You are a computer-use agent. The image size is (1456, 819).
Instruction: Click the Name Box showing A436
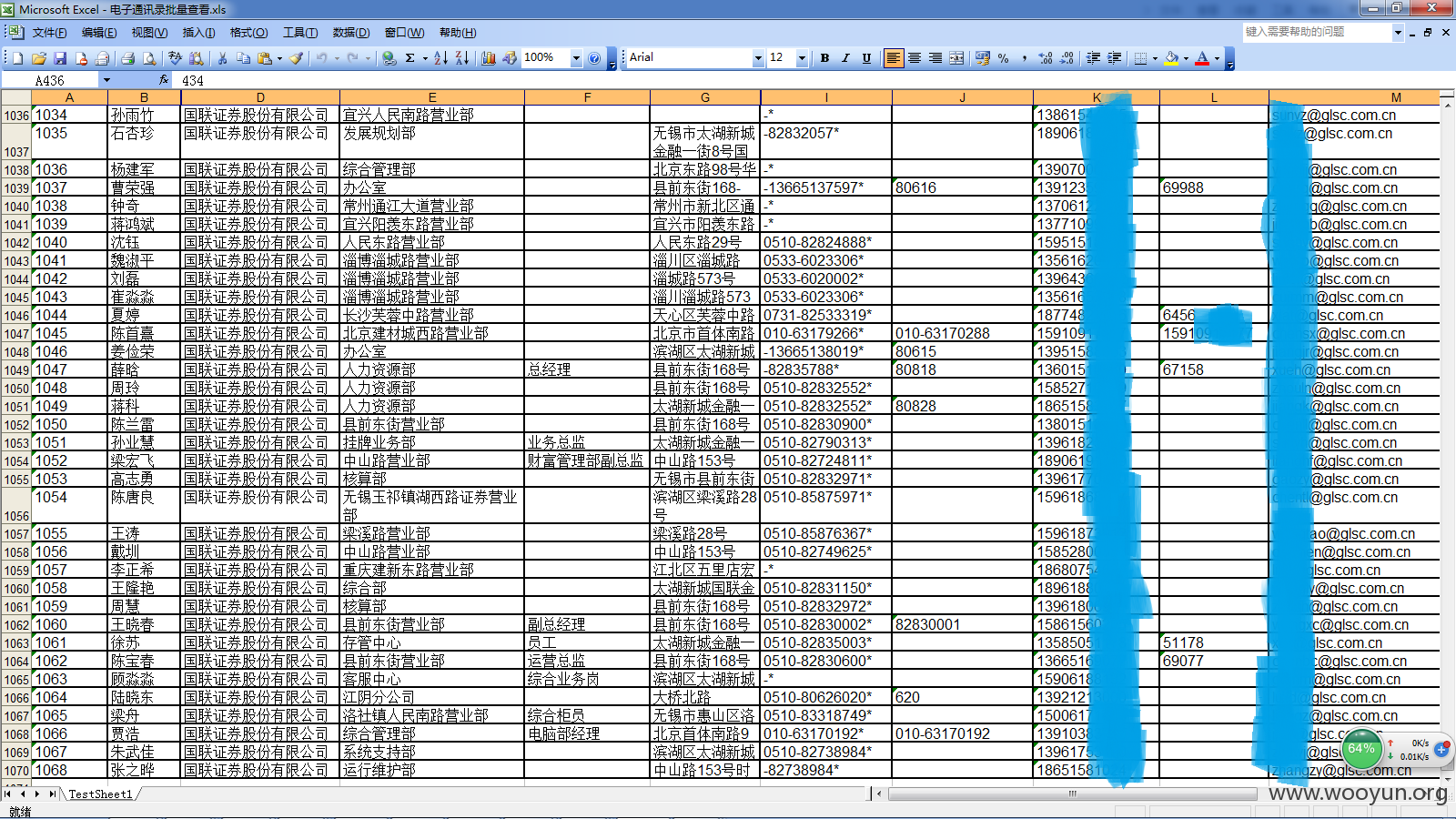click(50, 80)
